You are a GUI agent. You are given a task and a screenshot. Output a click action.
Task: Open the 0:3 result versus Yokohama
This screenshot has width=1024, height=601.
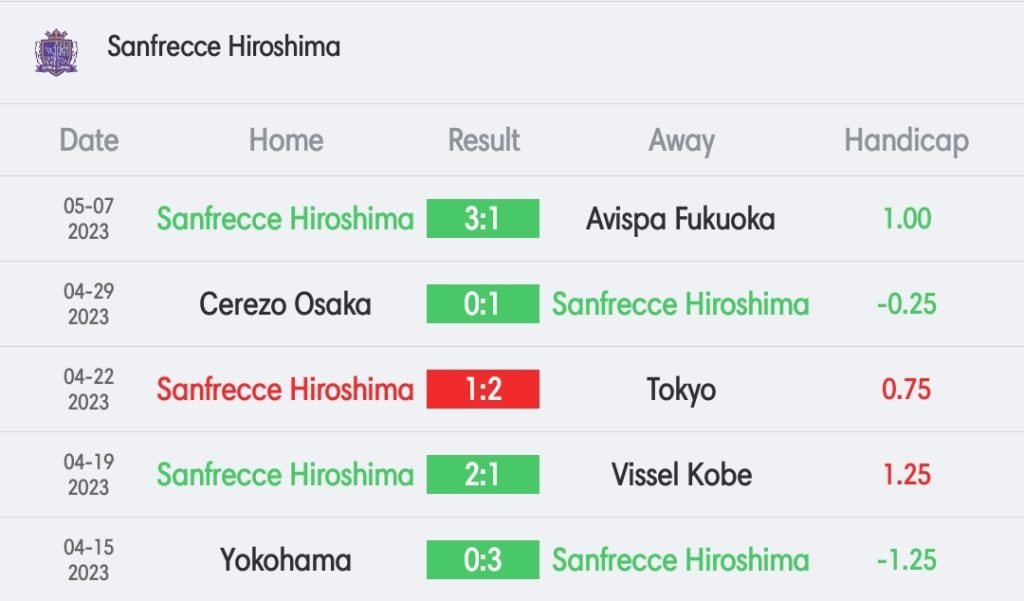click(483, 560)
